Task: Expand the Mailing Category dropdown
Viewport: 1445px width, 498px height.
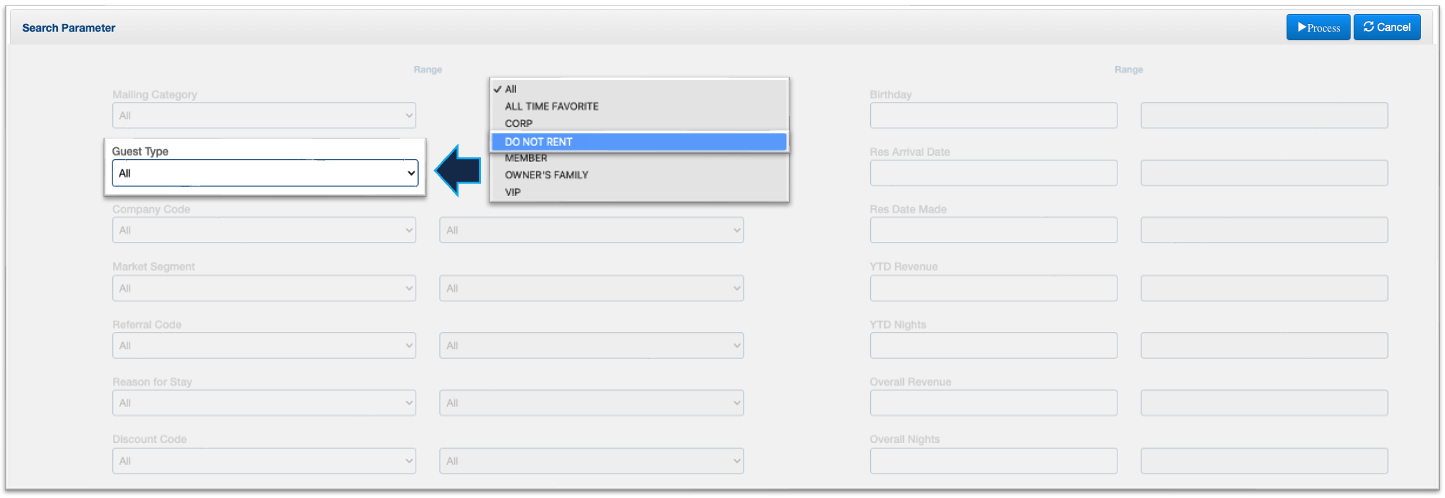Action: [x=264, y=116]
